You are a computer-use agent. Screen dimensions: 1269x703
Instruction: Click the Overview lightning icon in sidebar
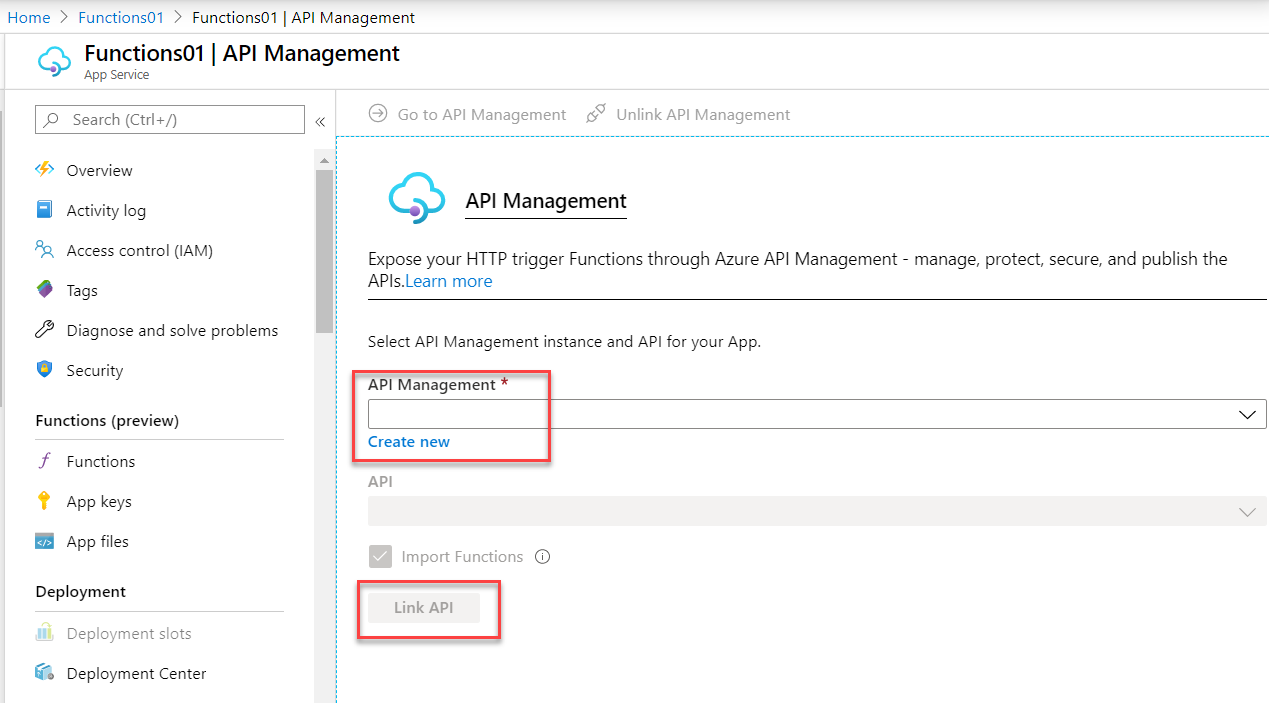(44, 170)
